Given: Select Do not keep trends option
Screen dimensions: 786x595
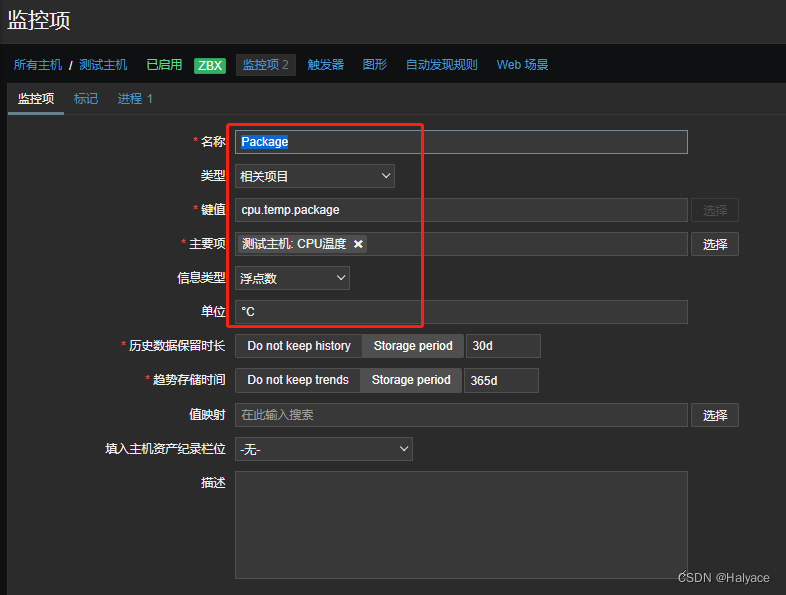Looking at the screenshot, I should click(297, 380).
